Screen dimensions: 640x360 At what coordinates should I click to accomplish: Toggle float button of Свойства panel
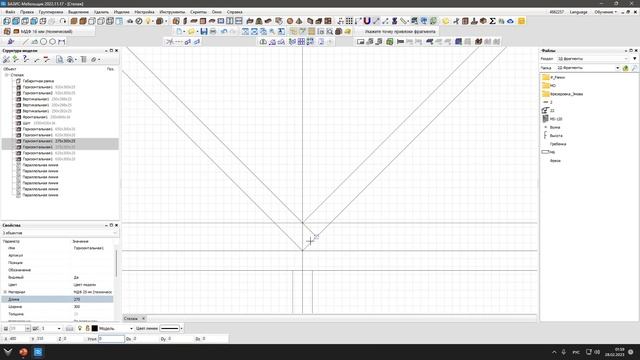(x=111, y=225)
